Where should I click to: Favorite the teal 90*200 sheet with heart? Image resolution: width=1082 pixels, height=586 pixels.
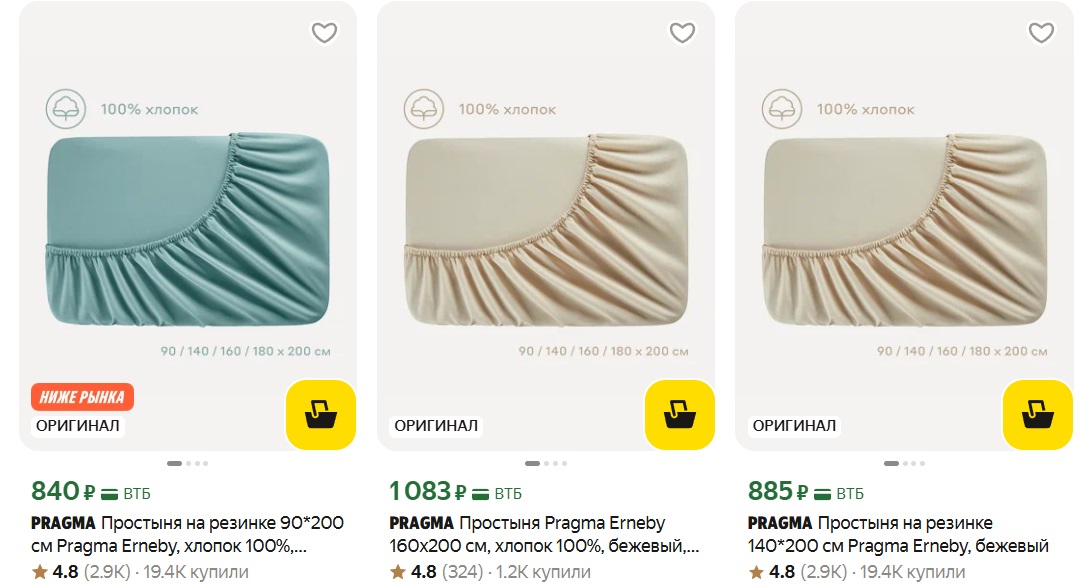click(324, 33)
